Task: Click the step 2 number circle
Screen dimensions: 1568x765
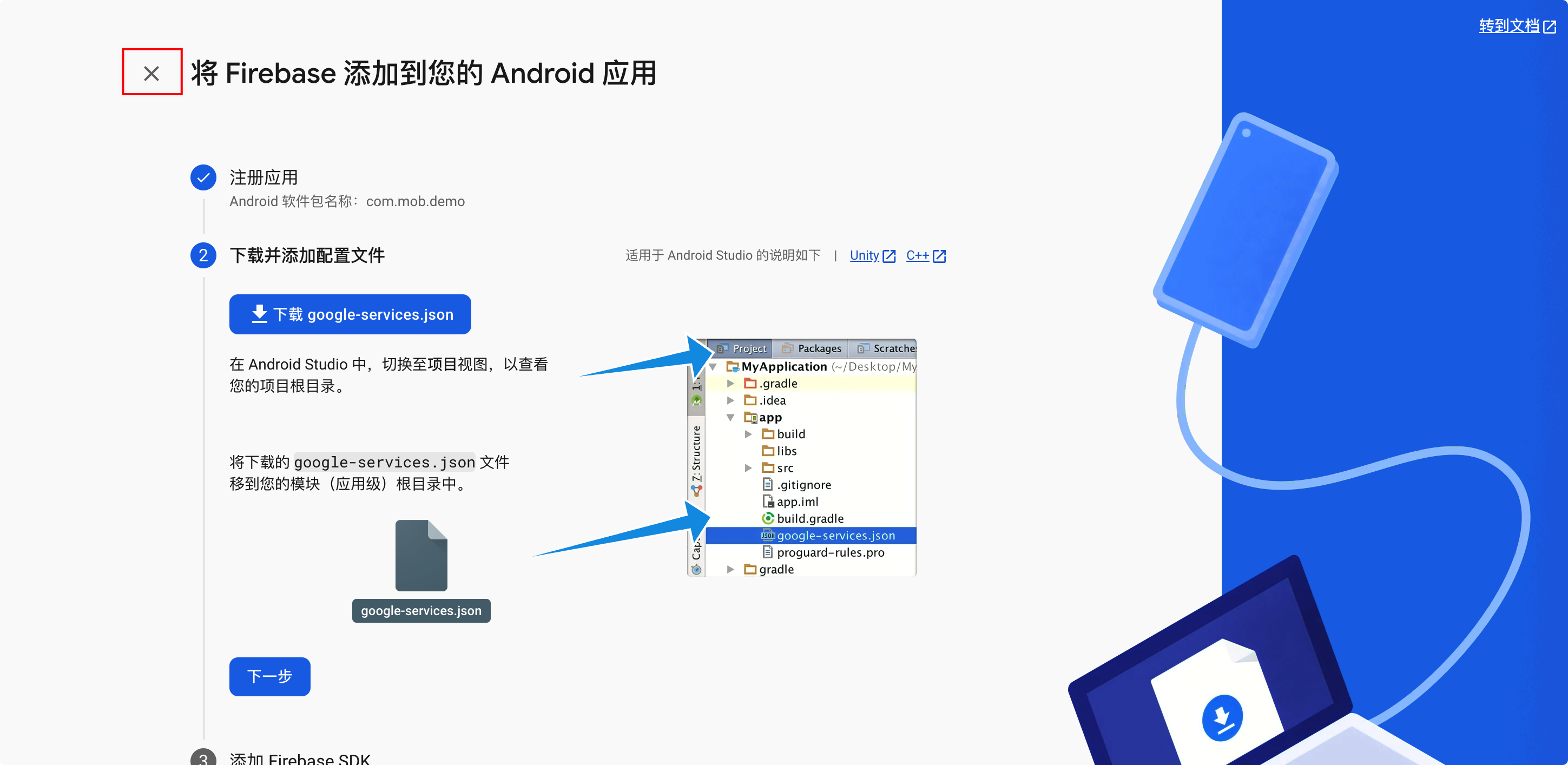Action: [203, 255]
